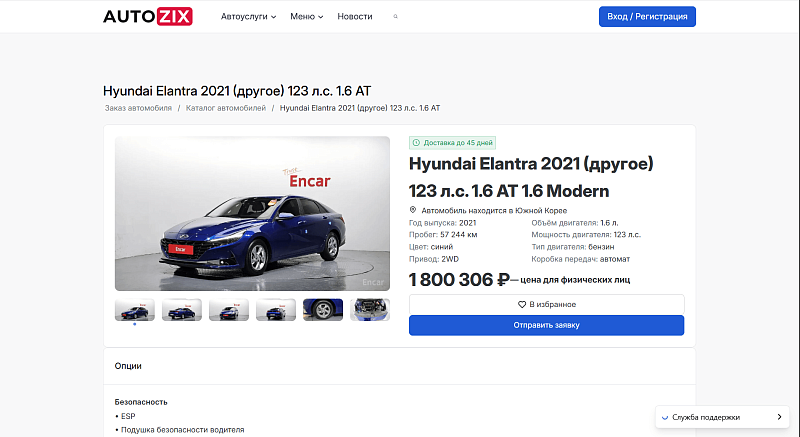This screenshot has height=437, width=800.
Task: Open the Новости menu item
Action: point(355,16)
